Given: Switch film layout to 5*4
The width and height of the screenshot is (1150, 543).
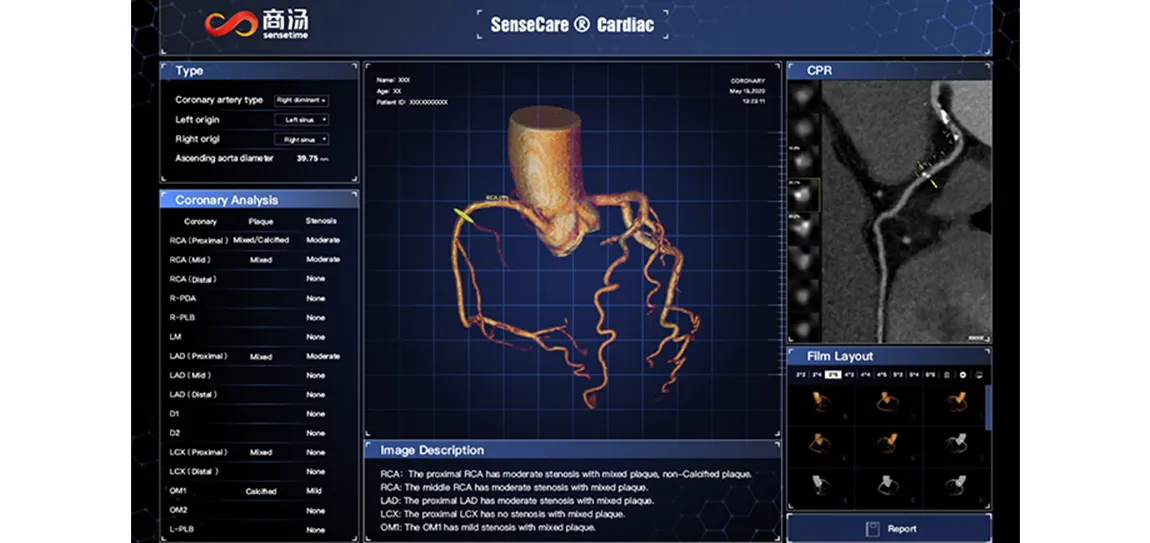Looking at the screenshot, I should (914, 375).
